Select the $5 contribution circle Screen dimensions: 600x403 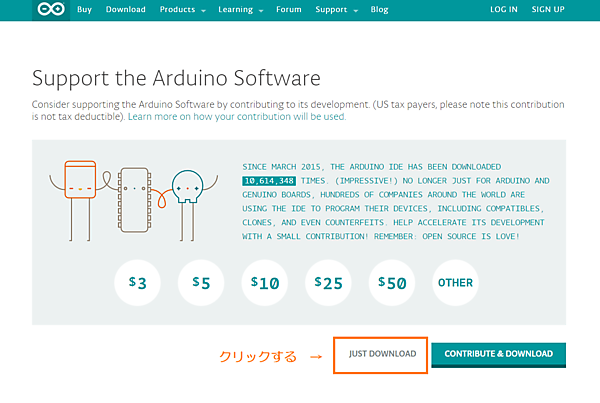click(201, 283)
